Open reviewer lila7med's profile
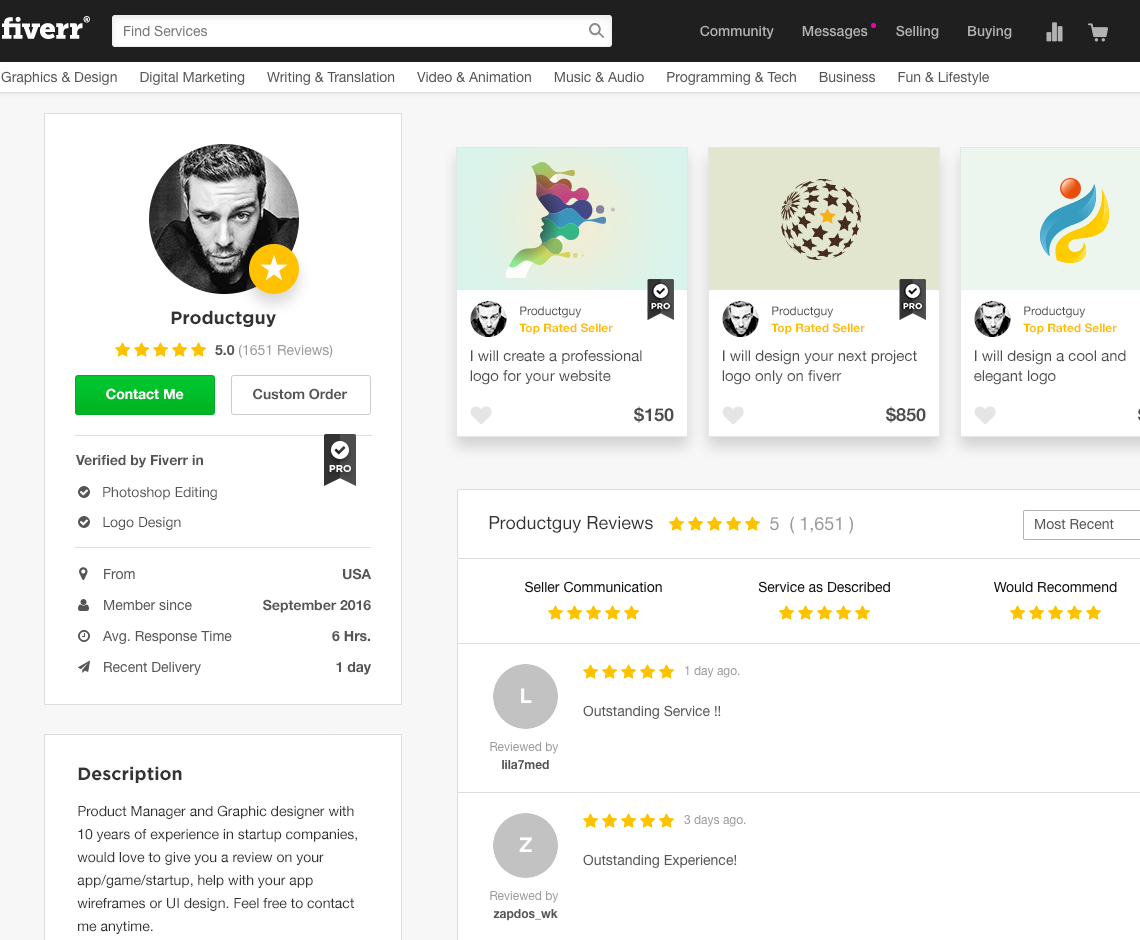 (x=525, y=765)
